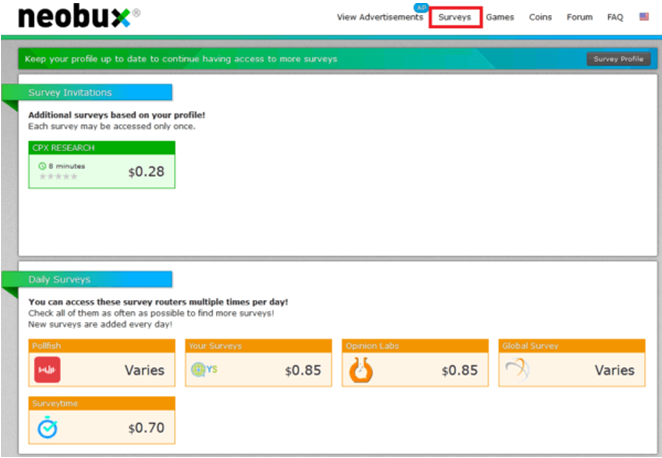Click the Pollfish red waveform icon
Image resolution: width=662 pixels, height=458 pixels.
[x=47, y=370]
